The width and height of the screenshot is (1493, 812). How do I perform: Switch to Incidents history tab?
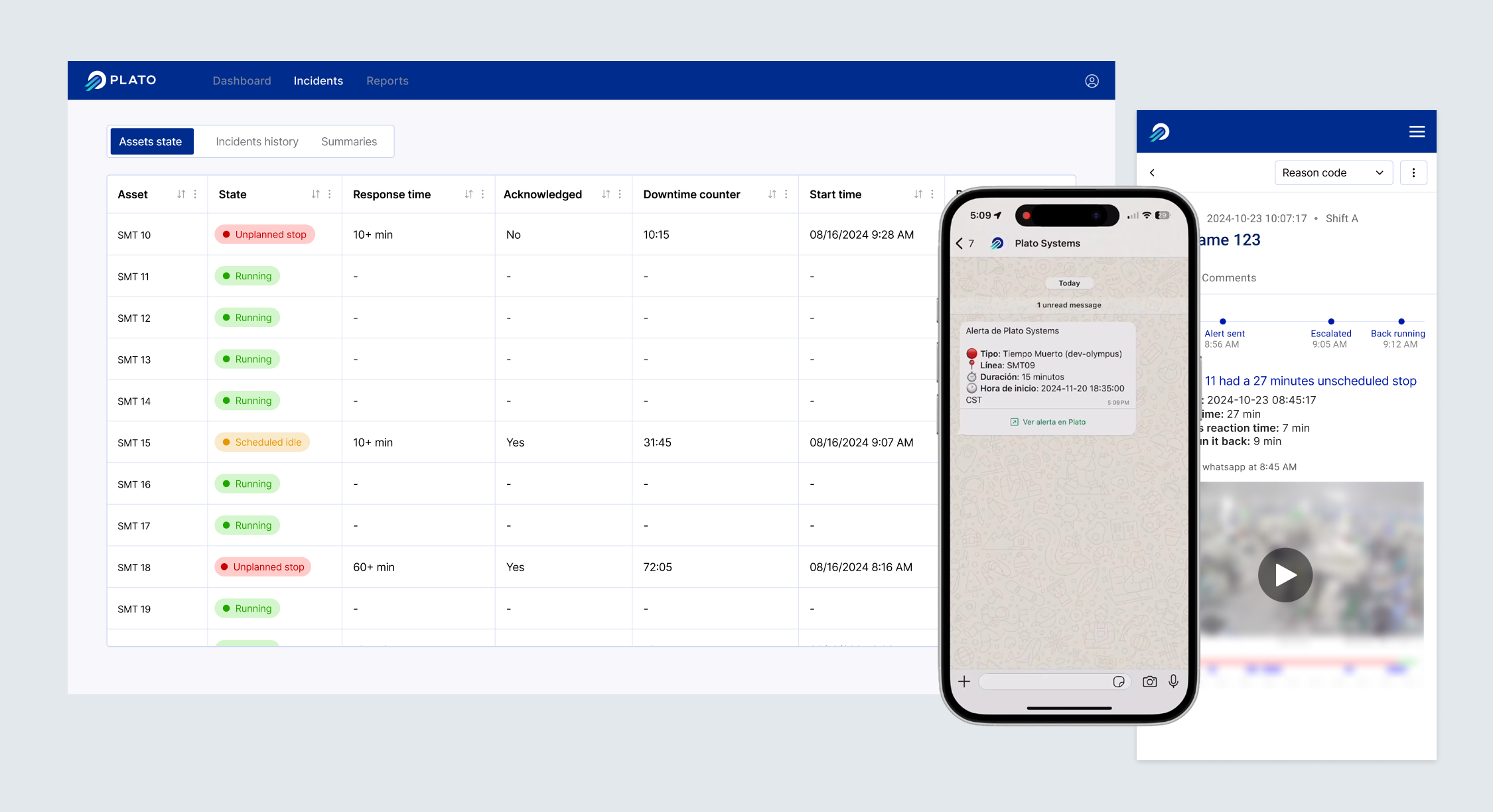point(257,141)
